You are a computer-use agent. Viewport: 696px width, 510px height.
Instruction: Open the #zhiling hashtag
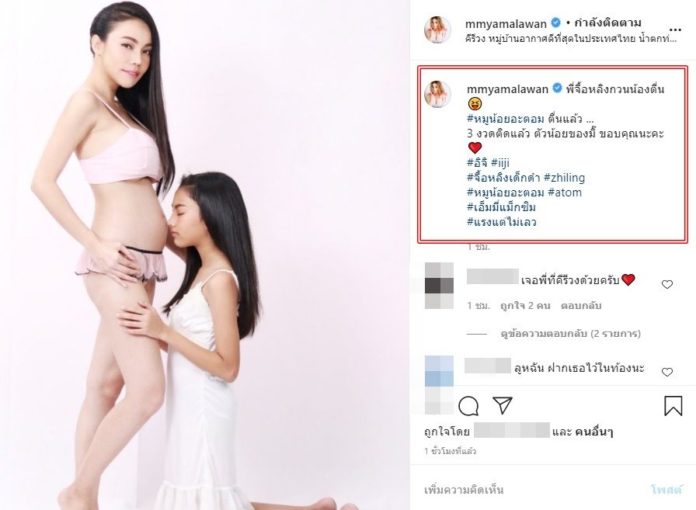coord(564,178)
